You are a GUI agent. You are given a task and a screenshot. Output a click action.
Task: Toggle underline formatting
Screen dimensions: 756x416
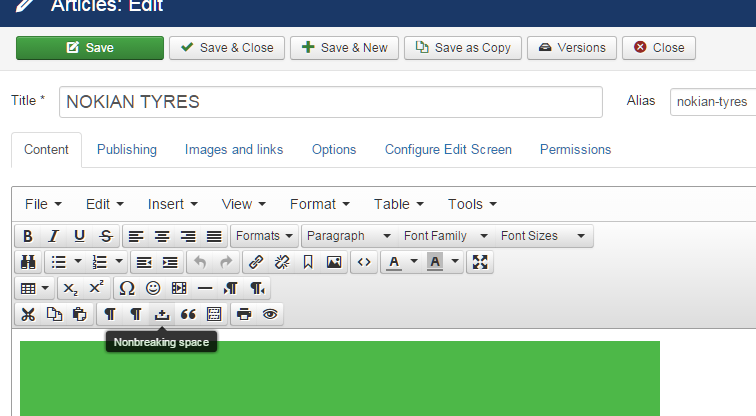pyautogui.click(x=80, y=236)
